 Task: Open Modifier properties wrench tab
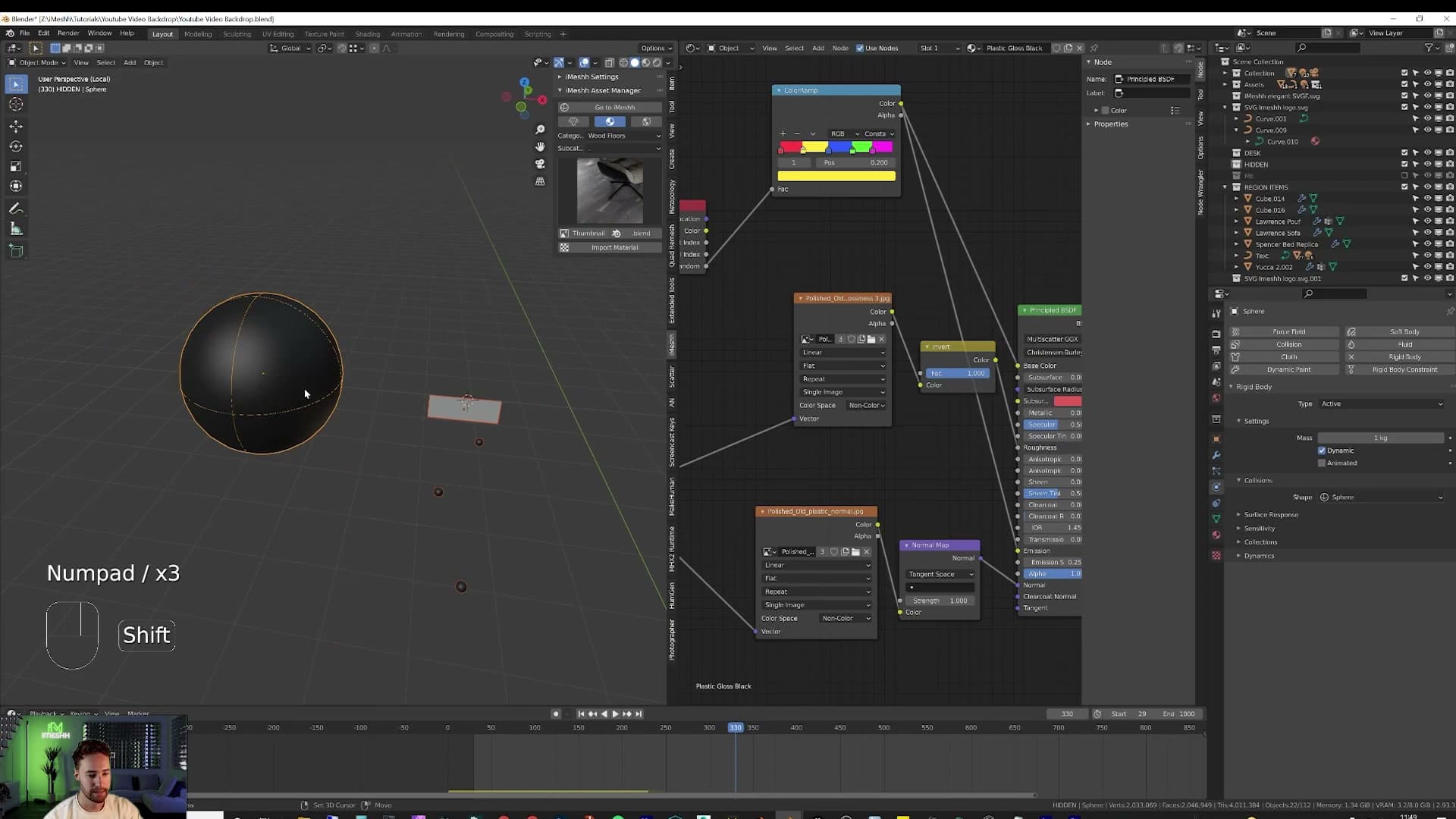(x=1216, y=455)
